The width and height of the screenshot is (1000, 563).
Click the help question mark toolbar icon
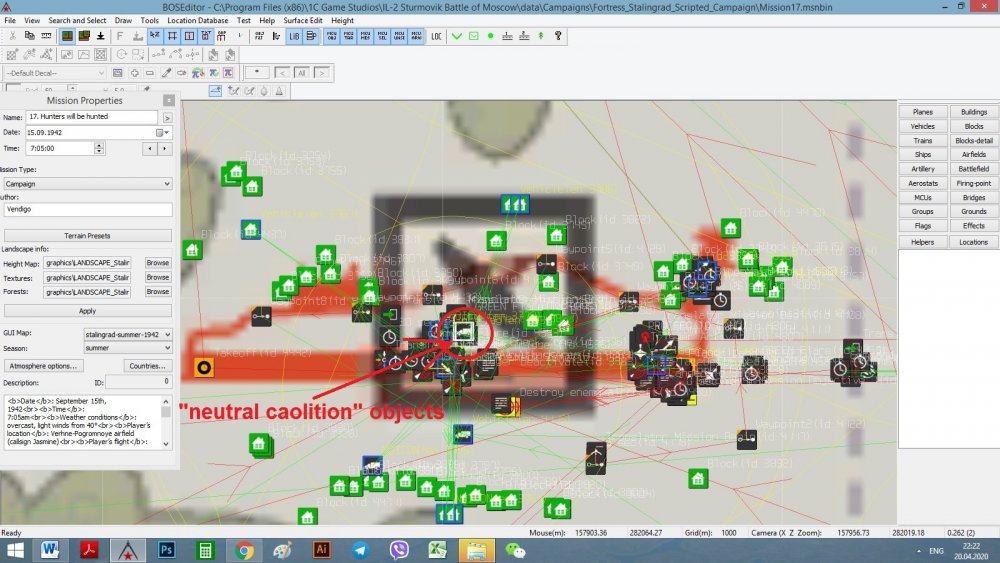pyautogui.click(x=558, y=36)
